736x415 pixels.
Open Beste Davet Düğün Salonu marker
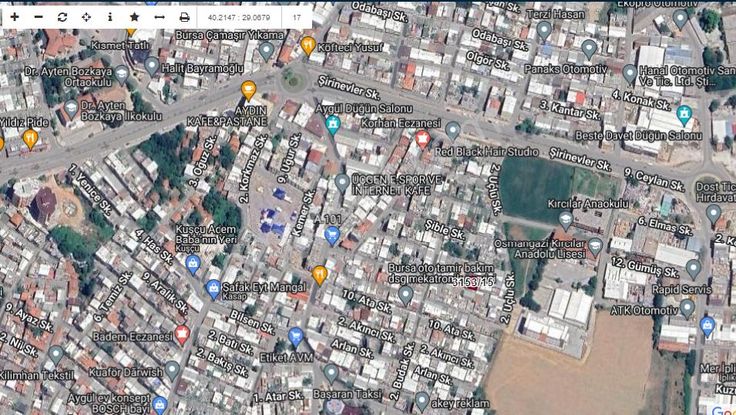coord(684,115)
